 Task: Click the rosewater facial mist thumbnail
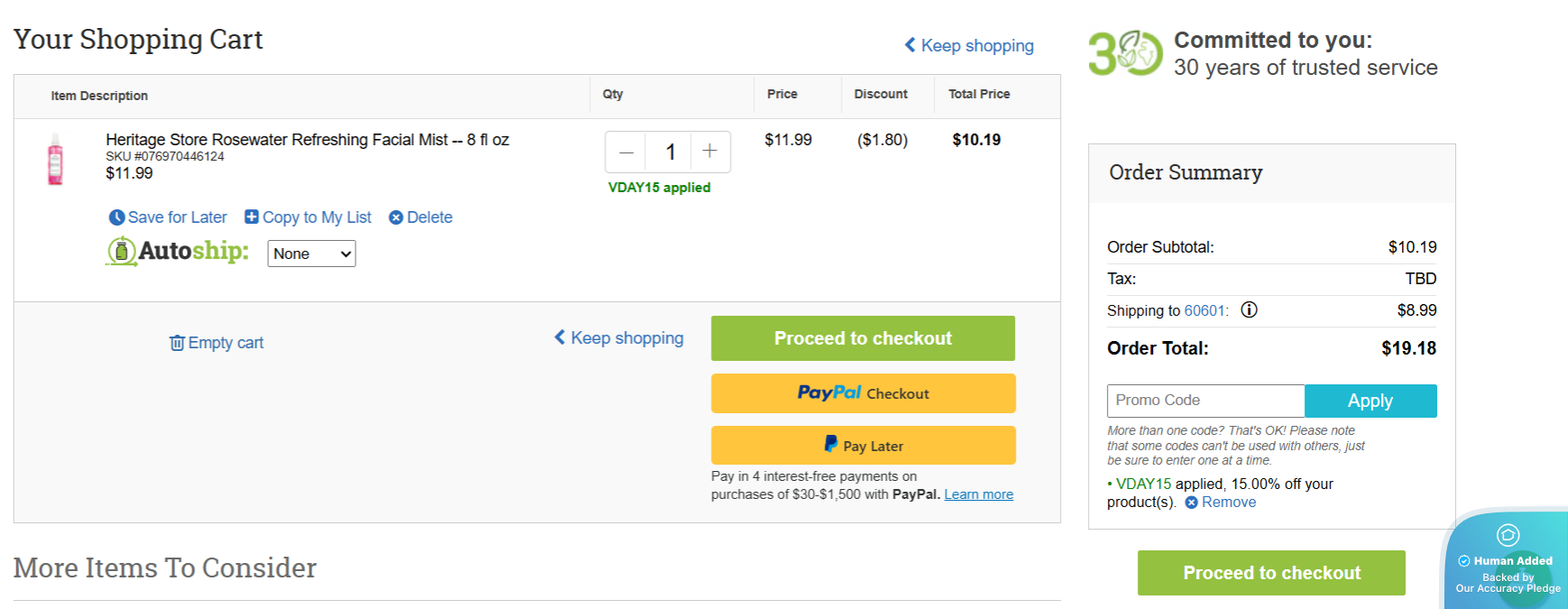[x=55, y=160]
